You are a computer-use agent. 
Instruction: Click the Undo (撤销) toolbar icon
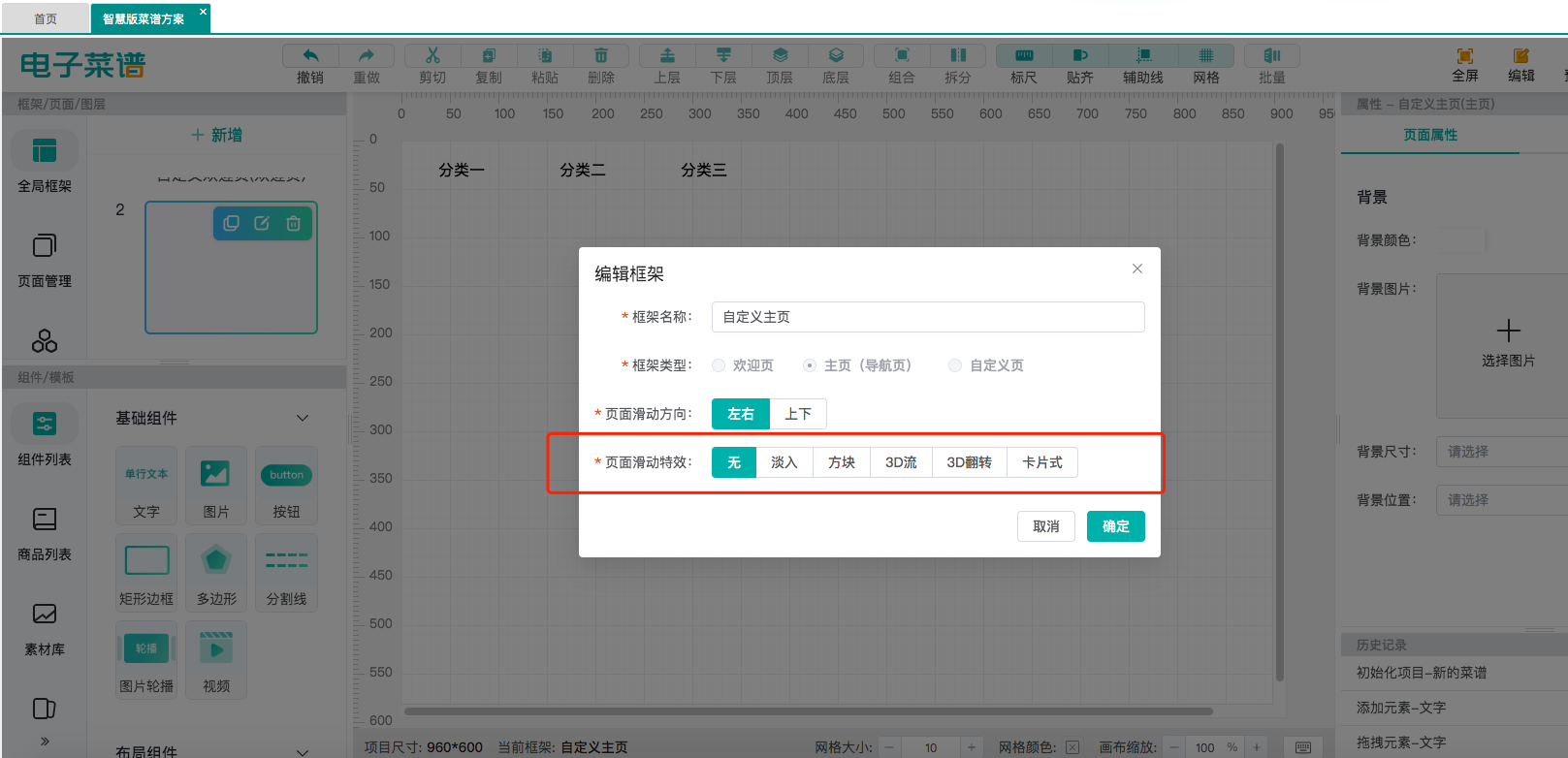point(310,56)
